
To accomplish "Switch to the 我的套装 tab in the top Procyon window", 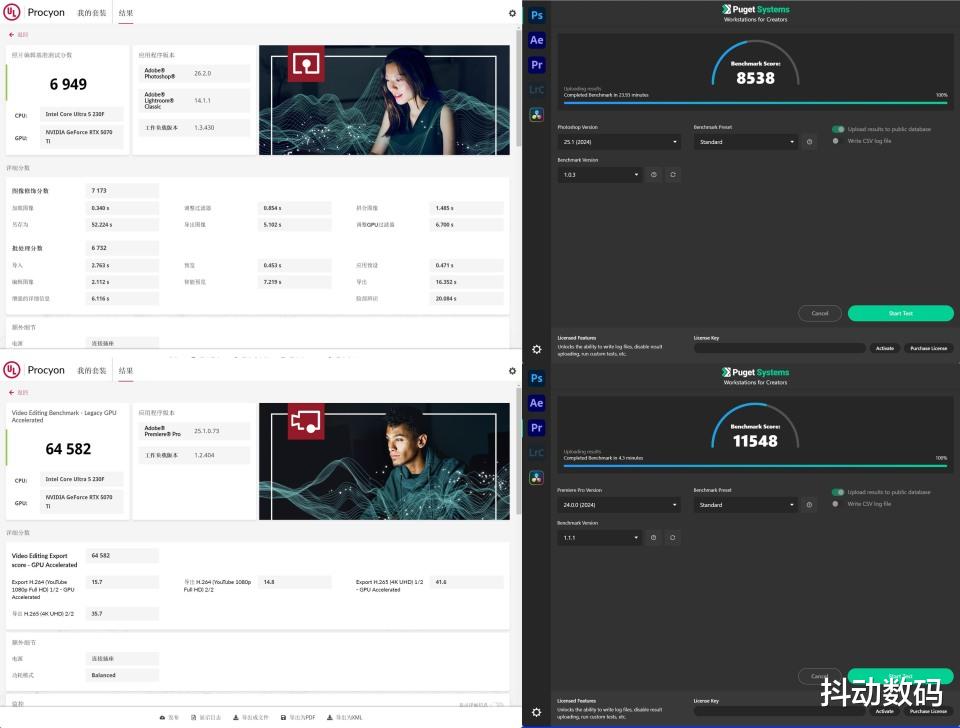I will (92, 13).
